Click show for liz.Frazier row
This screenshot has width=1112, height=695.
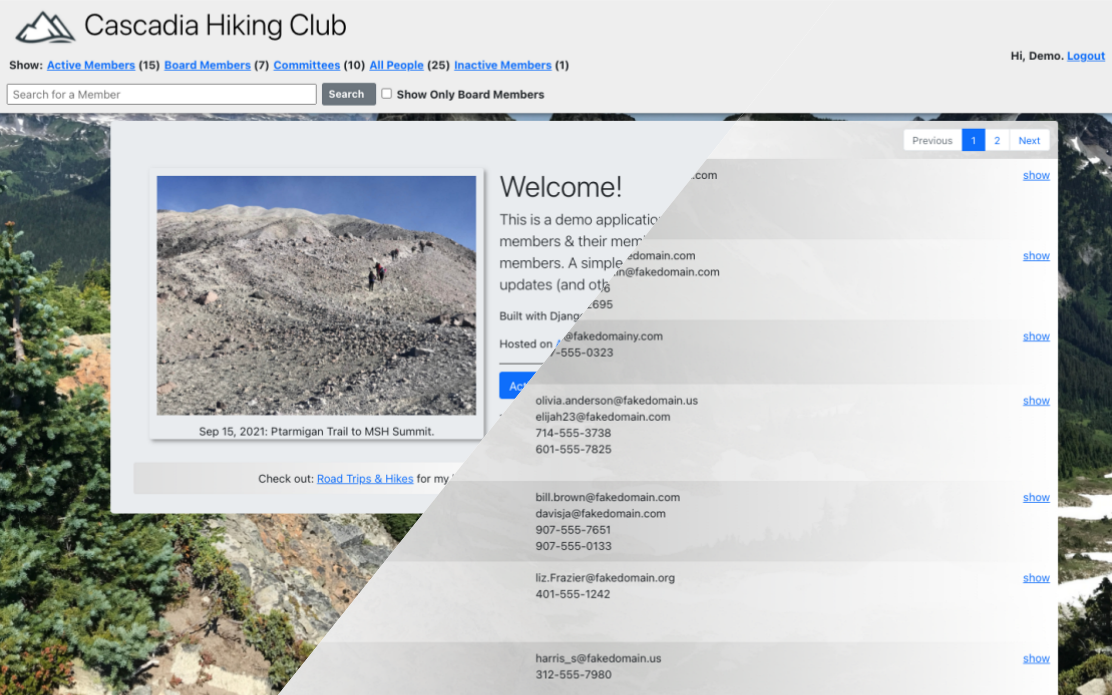(x=1036, y=578)
